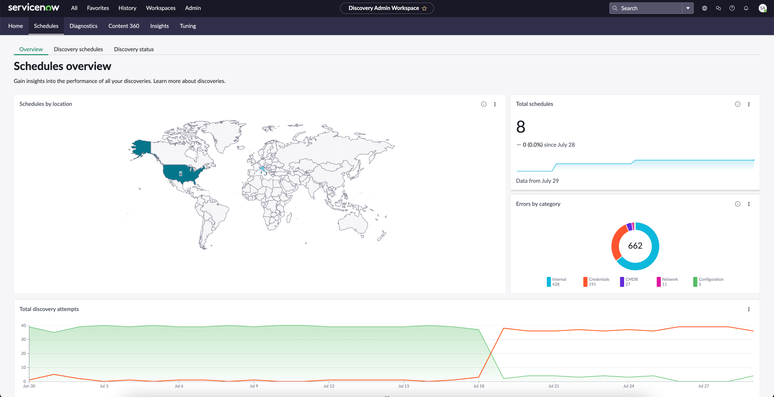Show info for Errors by category
Image resolution: width=774 pixels, height=397 pixels.
(737, 204)
